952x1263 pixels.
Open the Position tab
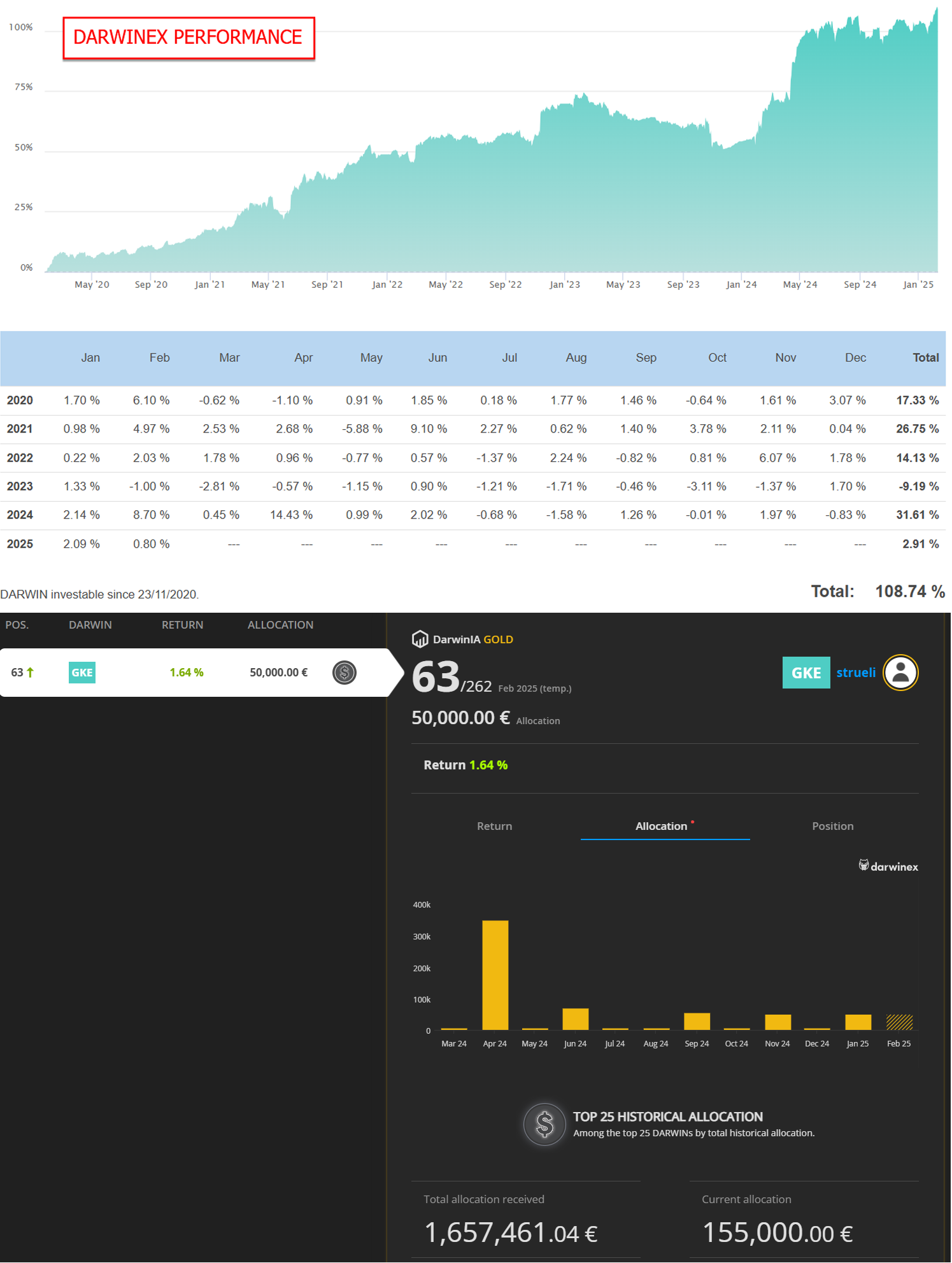point(833,826)
